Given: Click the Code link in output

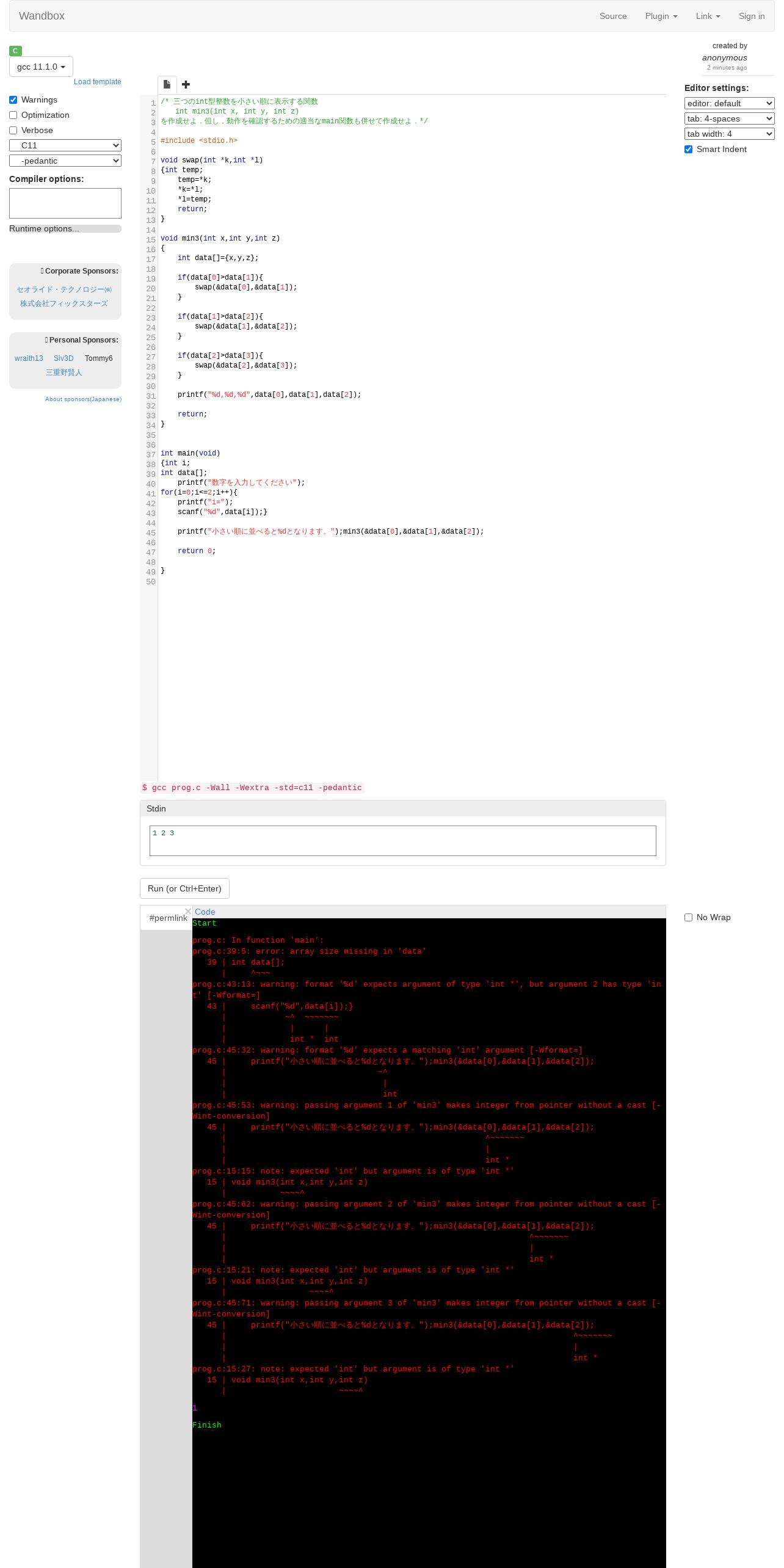Looking at the screenshot, I should 205,912.
